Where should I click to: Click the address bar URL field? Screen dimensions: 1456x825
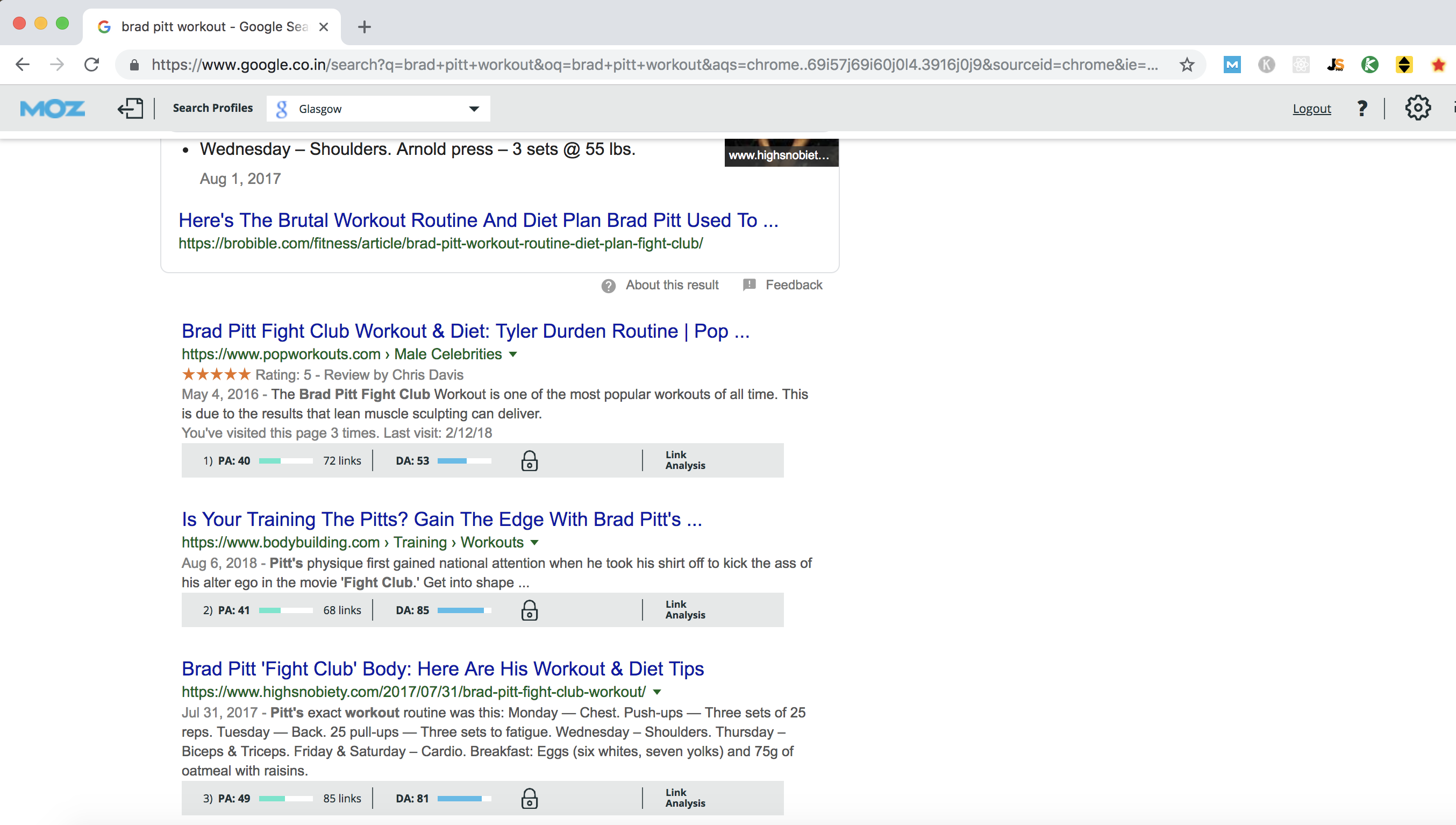(654, 65)
